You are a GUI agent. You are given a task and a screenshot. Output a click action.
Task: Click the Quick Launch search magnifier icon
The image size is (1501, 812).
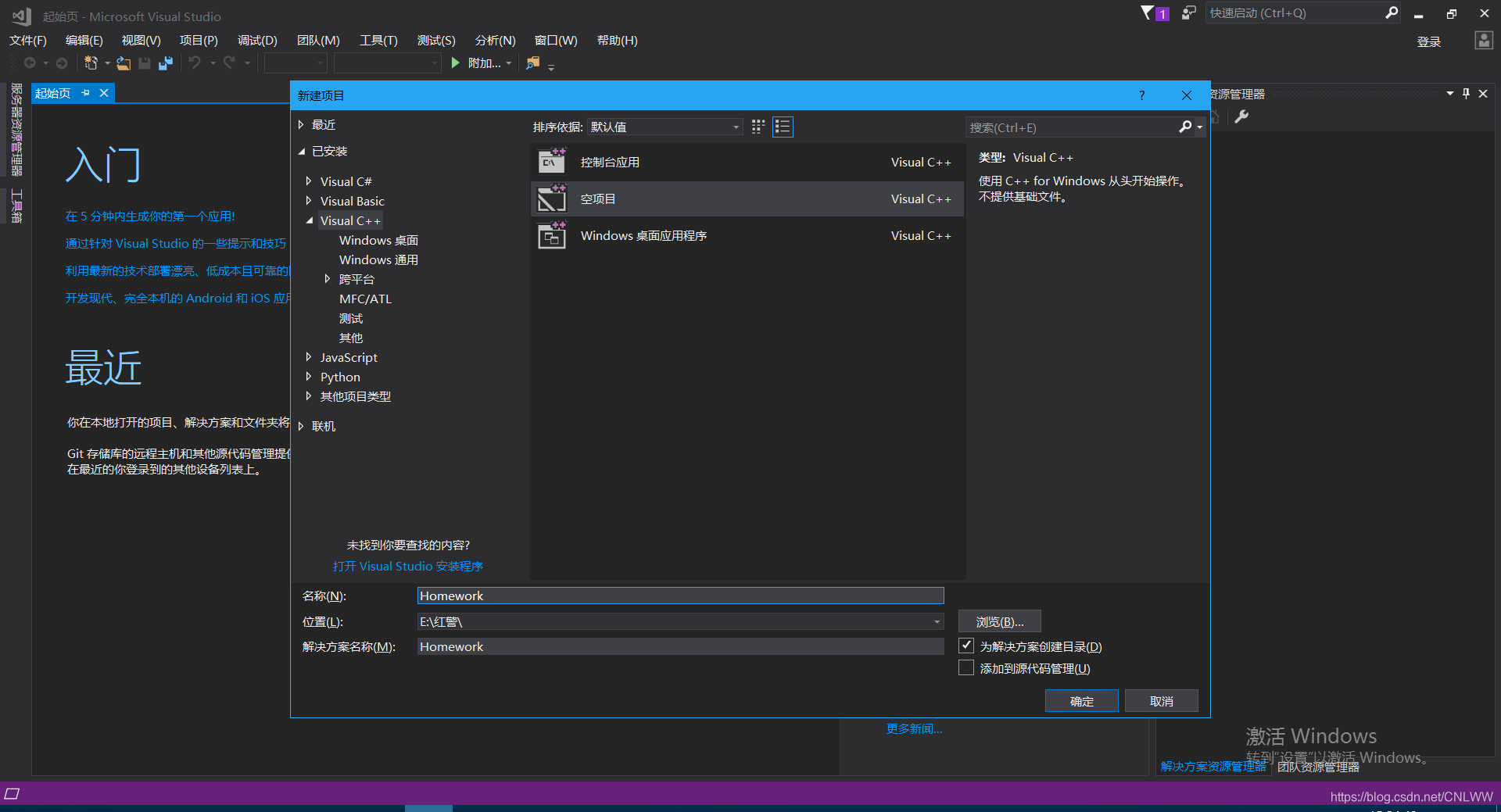click(1392, 13)
